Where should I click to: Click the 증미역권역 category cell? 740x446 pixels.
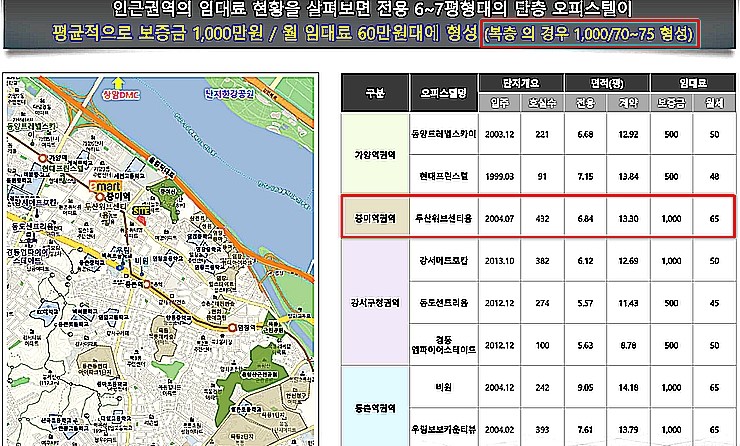(376, 219)
